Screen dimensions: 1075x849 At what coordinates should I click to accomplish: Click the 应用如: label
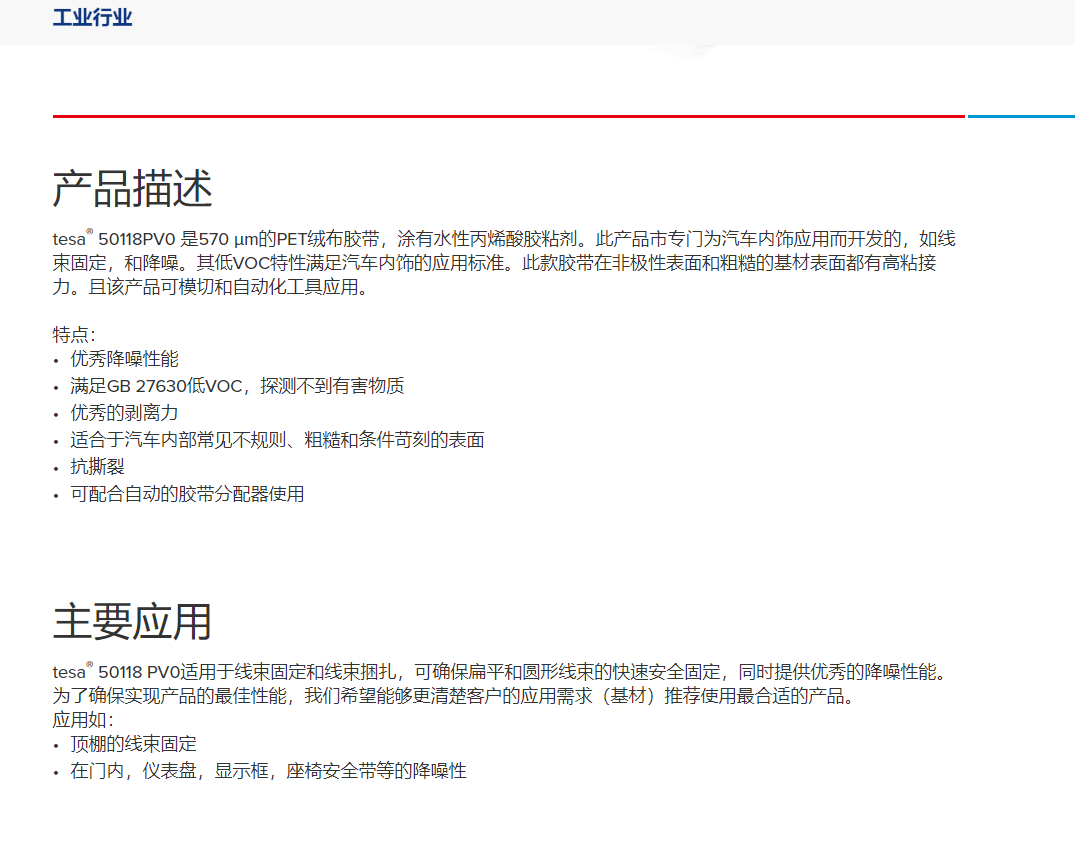point(83,720)
